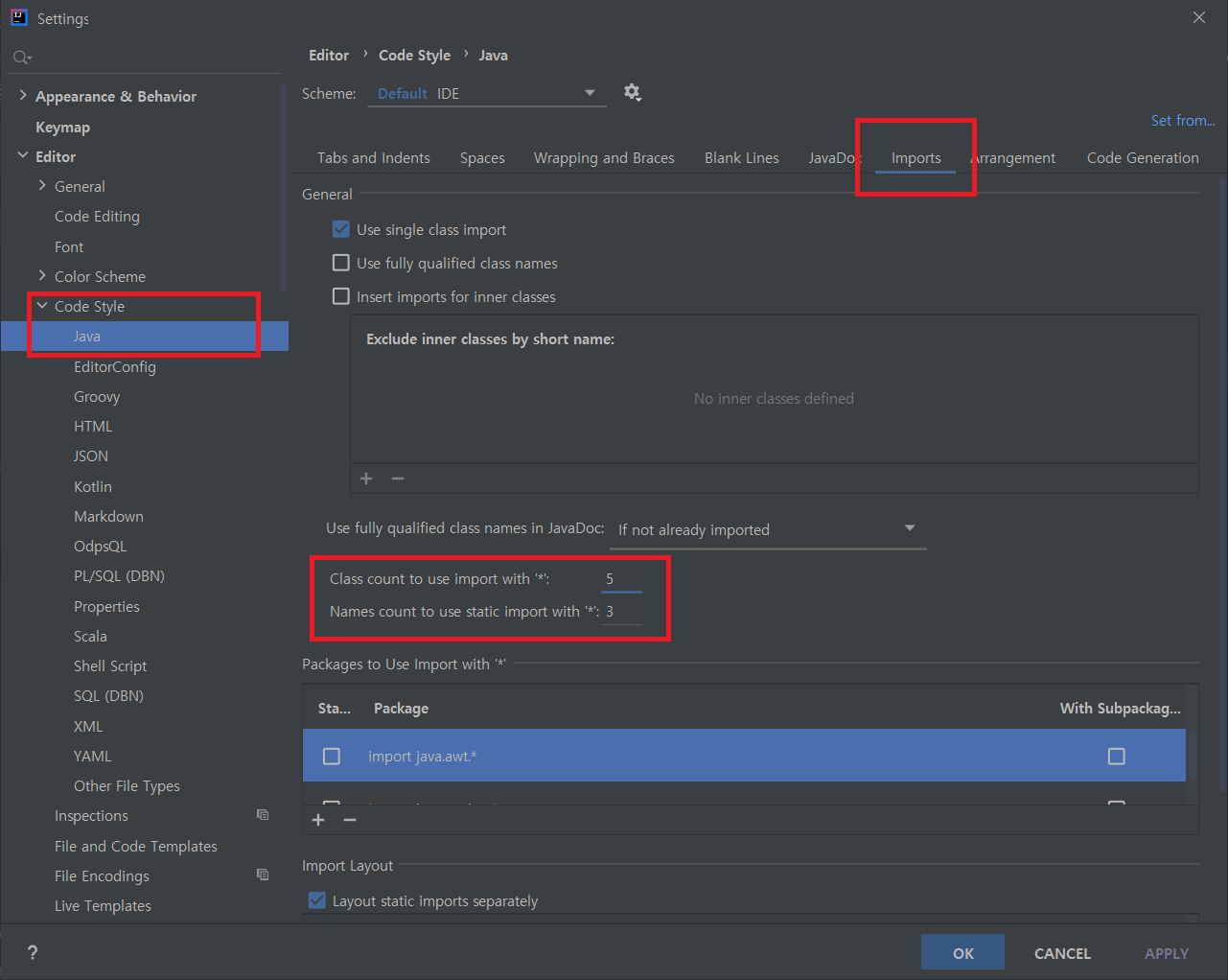Click the CANCEL button
Viewport: 1228px width, 980px height.
click(x=1062, y=952)
